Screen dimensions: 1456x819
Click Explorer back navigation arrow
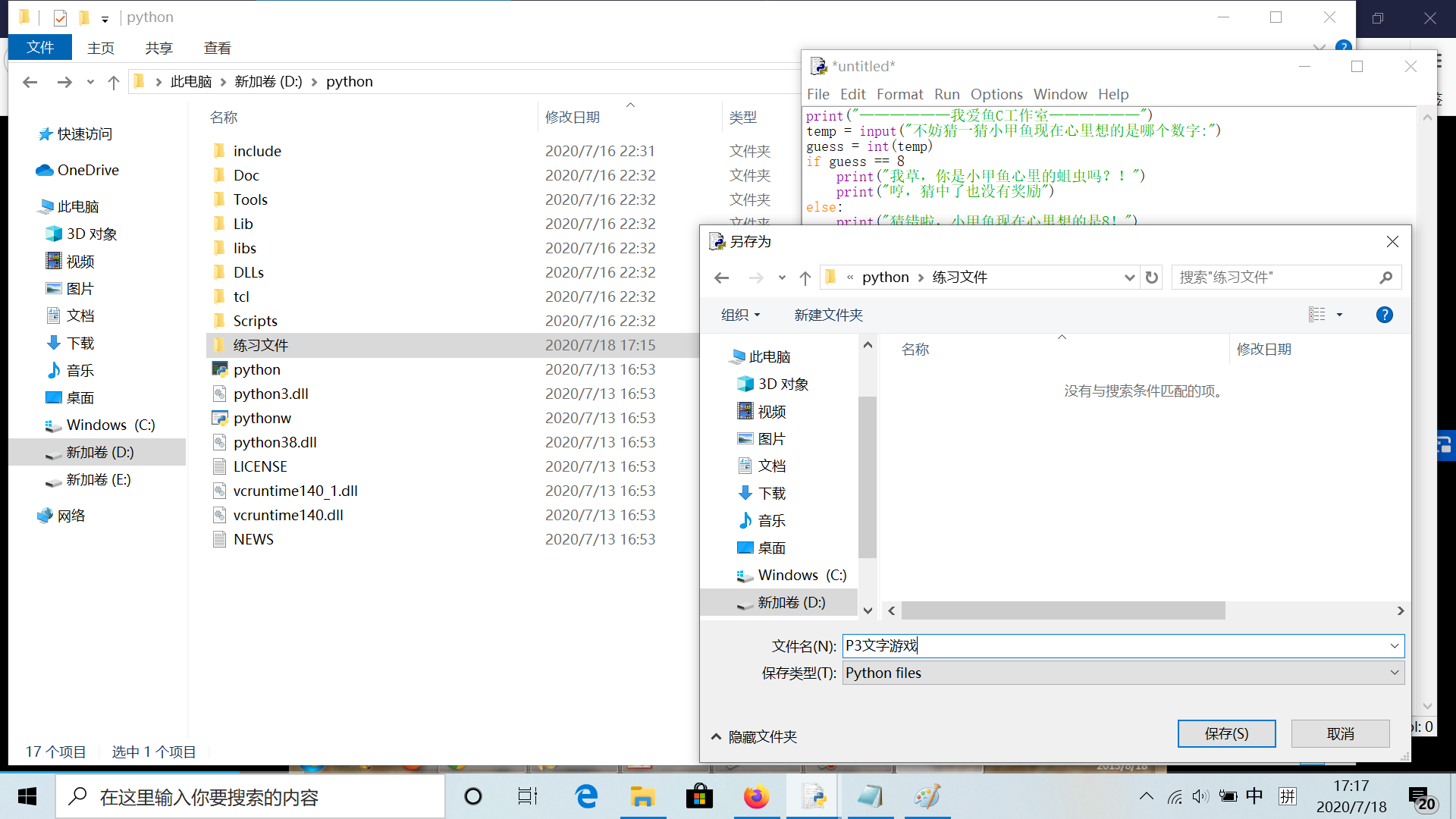click(30, 82)
